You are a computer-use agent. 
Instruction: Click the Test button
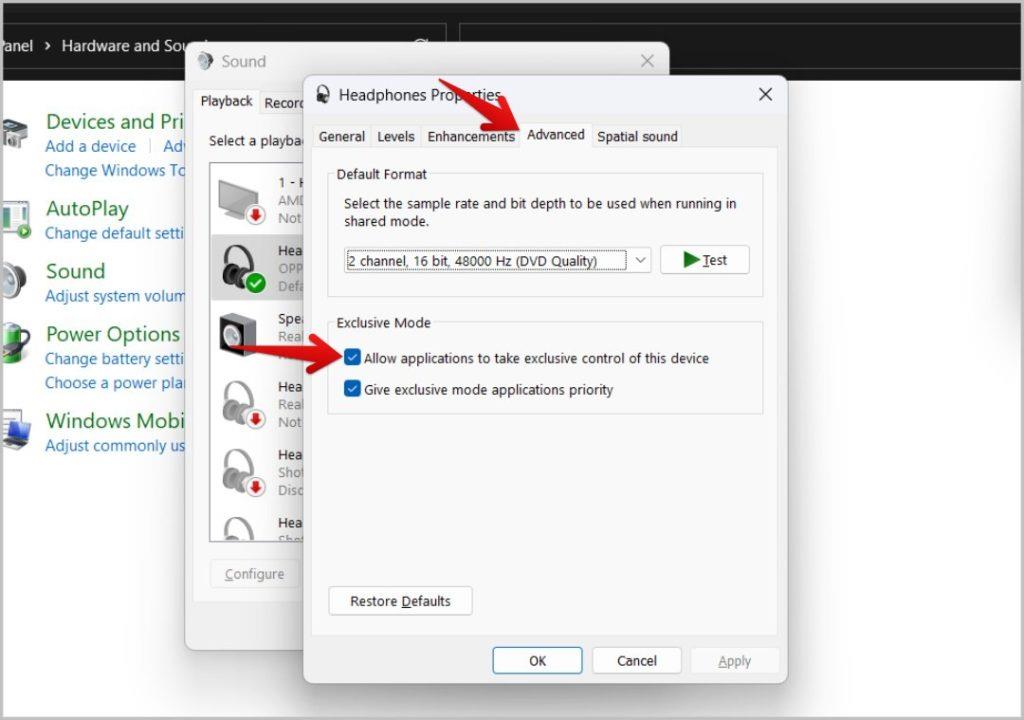click(705, 260)
